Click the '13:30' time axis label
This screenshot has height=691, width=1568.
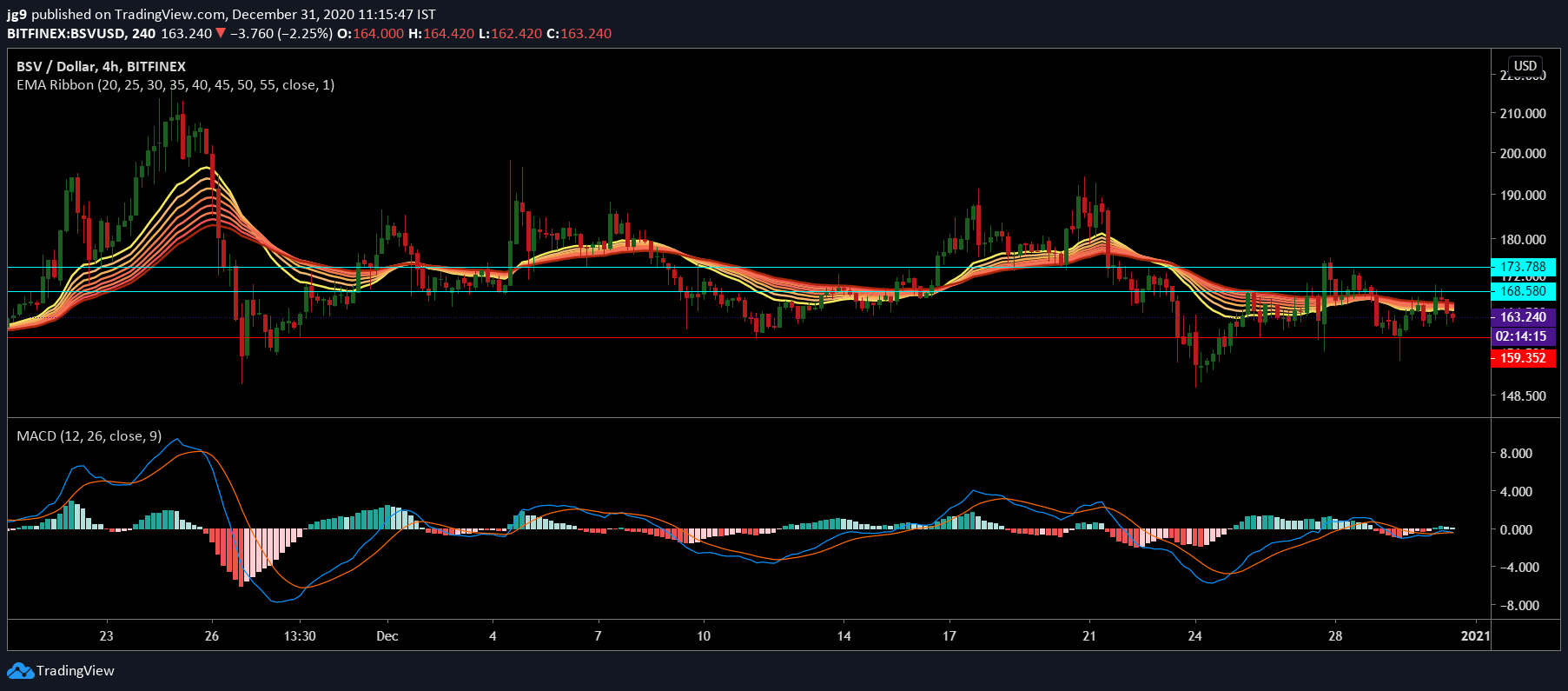(x=300, y=636)
